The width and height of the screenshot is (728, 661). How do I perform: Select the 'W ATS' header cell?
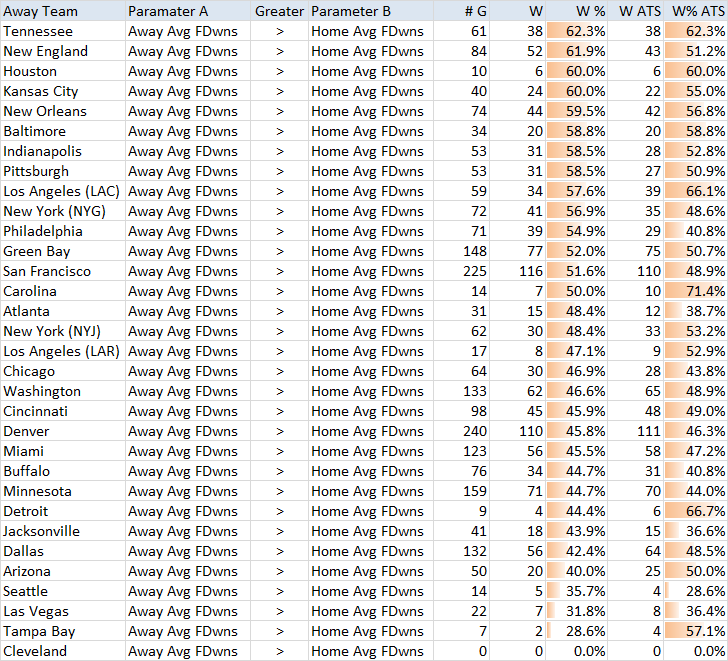tap(636, 10)
